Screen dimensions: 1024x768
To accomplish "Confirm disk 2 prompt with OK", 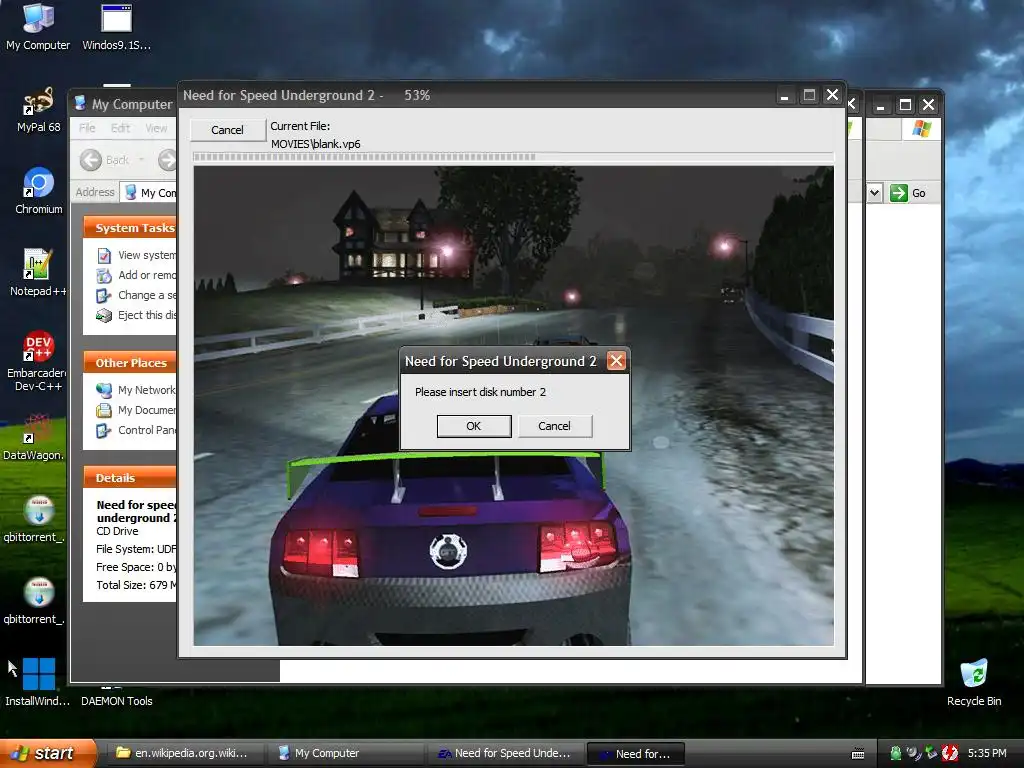I will [473, 426].
